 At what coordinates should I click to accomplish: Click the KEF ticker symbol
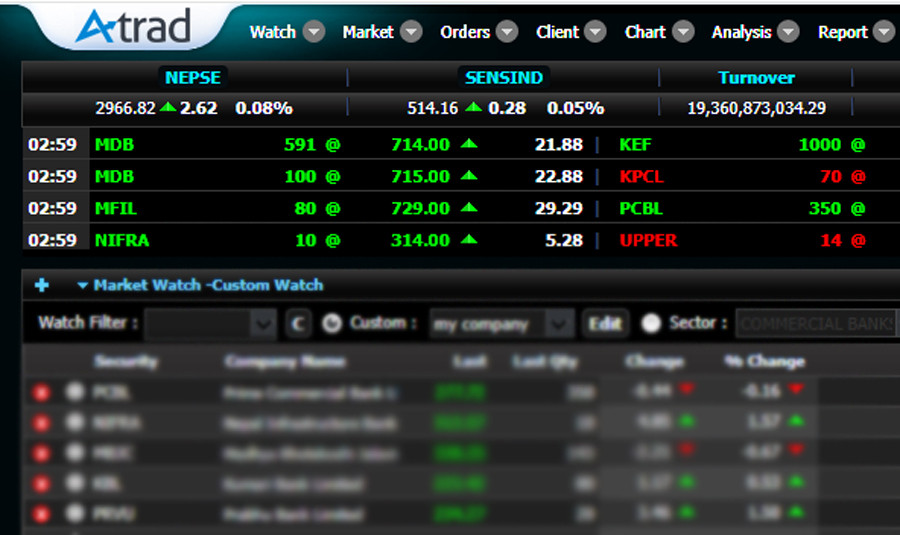pos(635,145)
